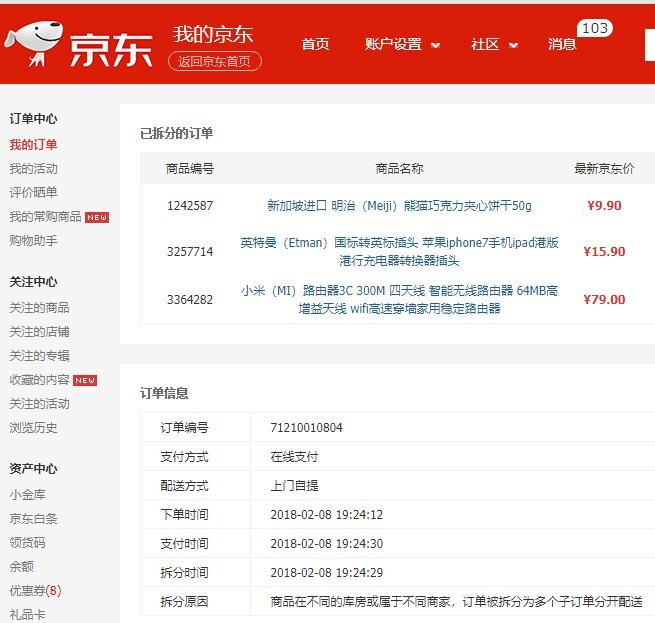Open 小金库 sidebar link
The width and height of the screenshot is (655, 623).
(28, 495)
